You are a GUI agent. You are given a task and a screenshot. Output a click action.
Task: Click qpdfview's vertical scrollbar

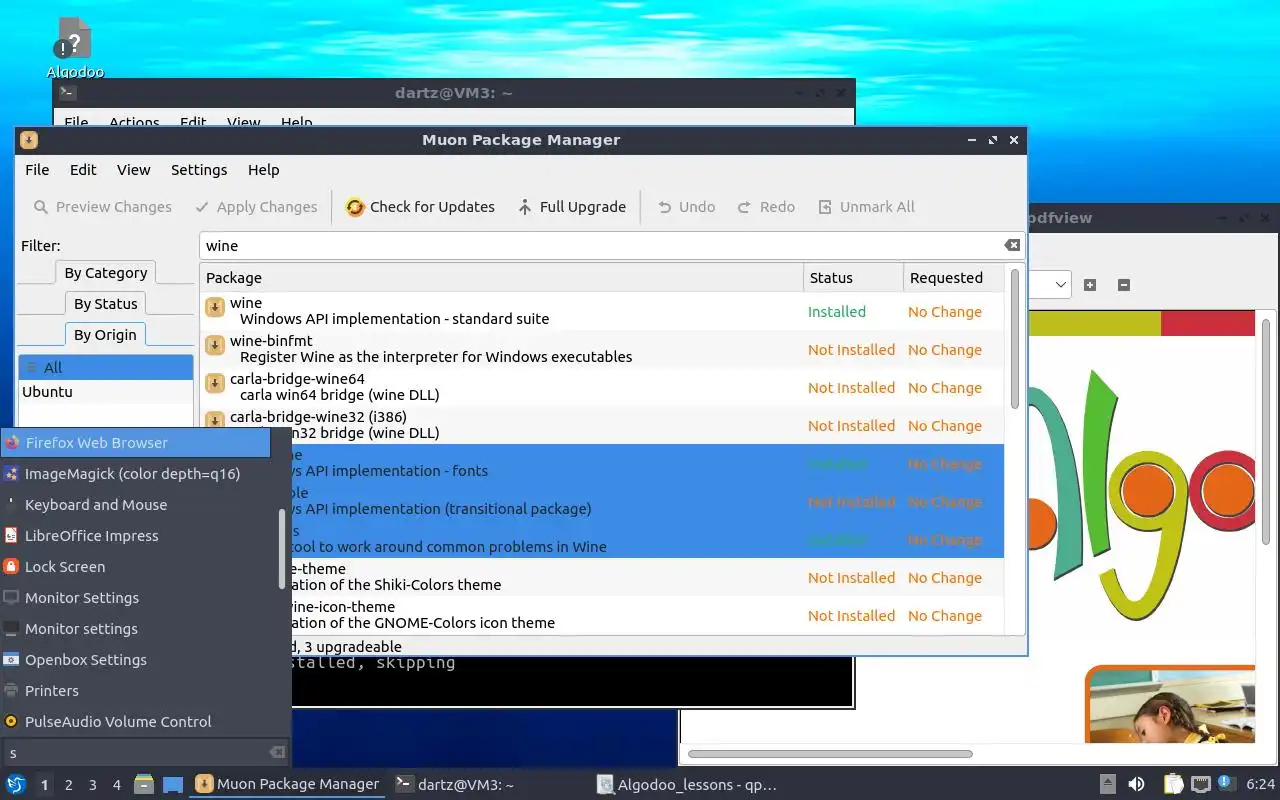1267,430
